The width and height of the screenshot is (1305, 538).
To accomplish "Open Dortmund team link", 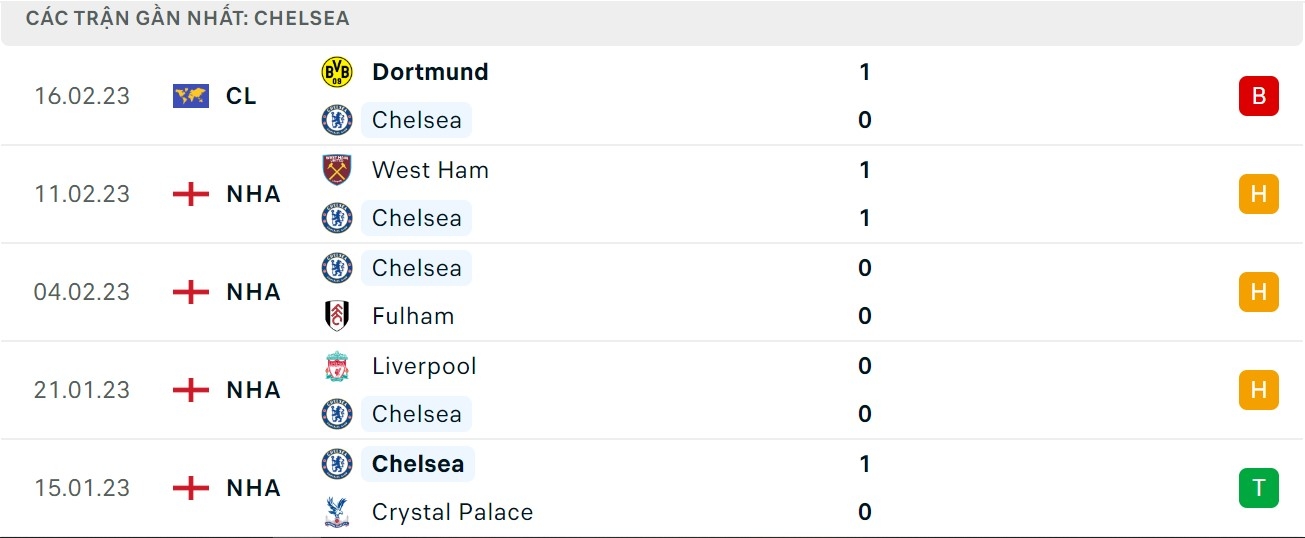I will (430, 72).
